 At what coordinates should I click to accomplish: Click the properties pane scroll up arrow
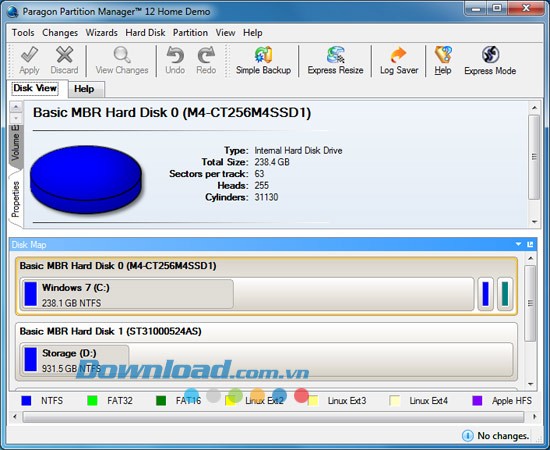click(x=534, y=108)
